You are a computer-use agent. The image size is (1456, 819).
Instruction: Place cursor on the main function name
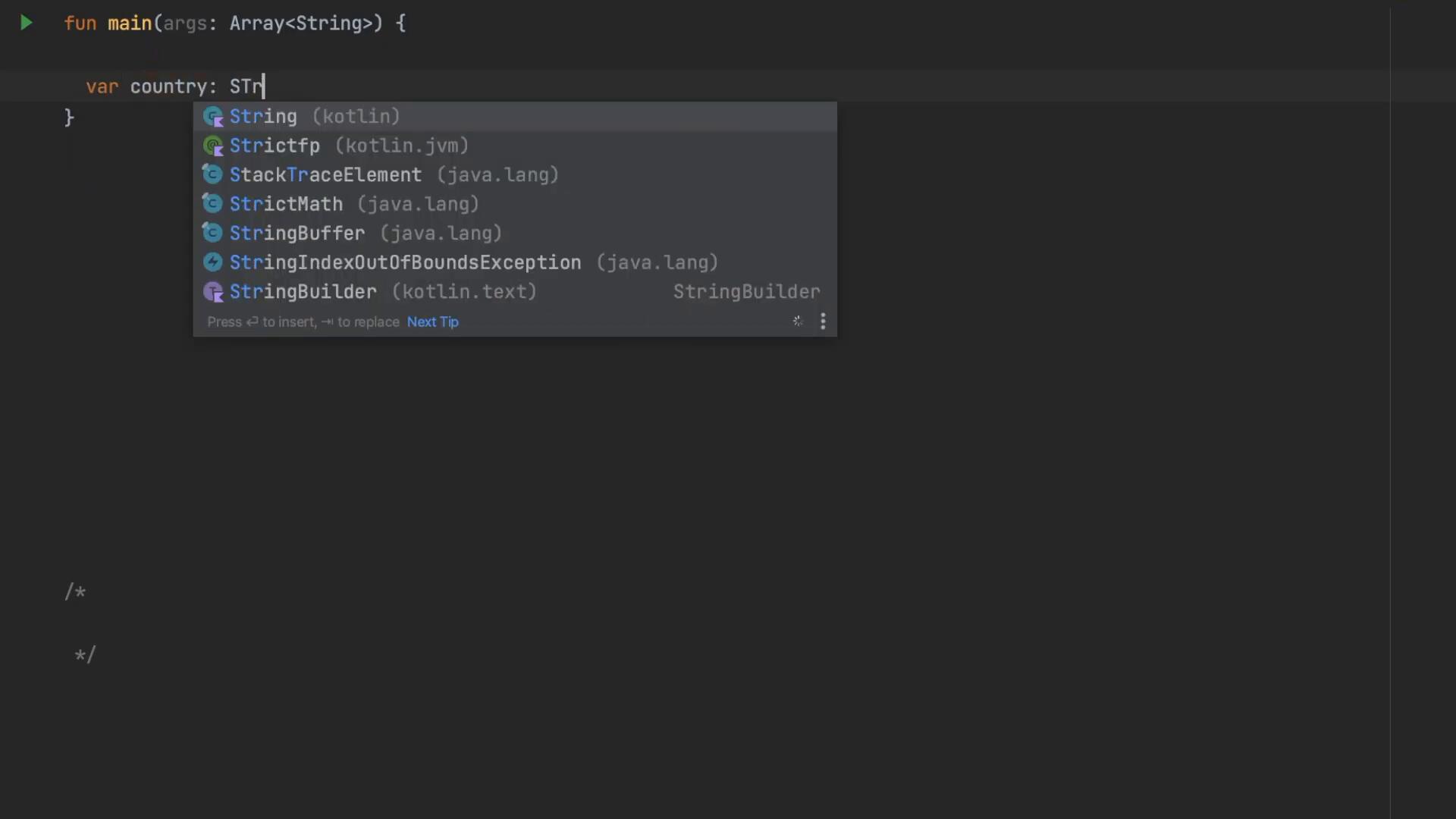[x=130, y=24]
